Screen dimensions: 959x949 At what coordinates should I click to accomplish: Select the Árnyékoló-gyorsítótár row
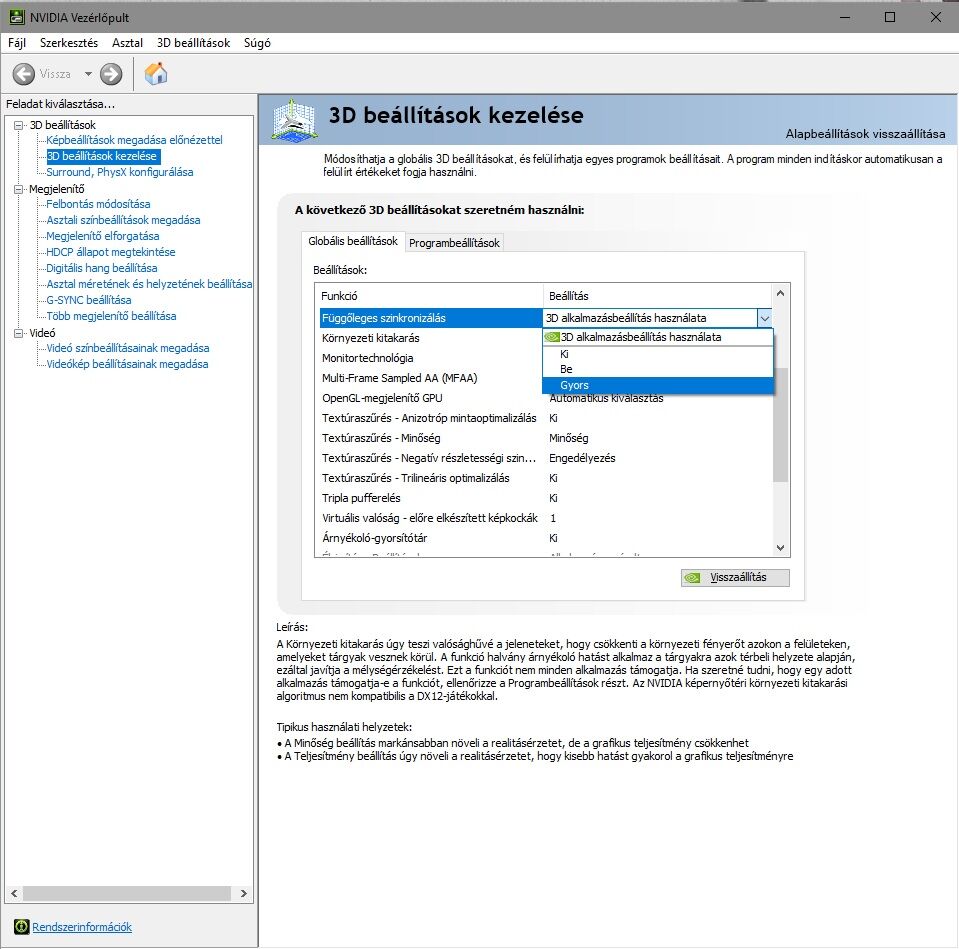[546, 538]
